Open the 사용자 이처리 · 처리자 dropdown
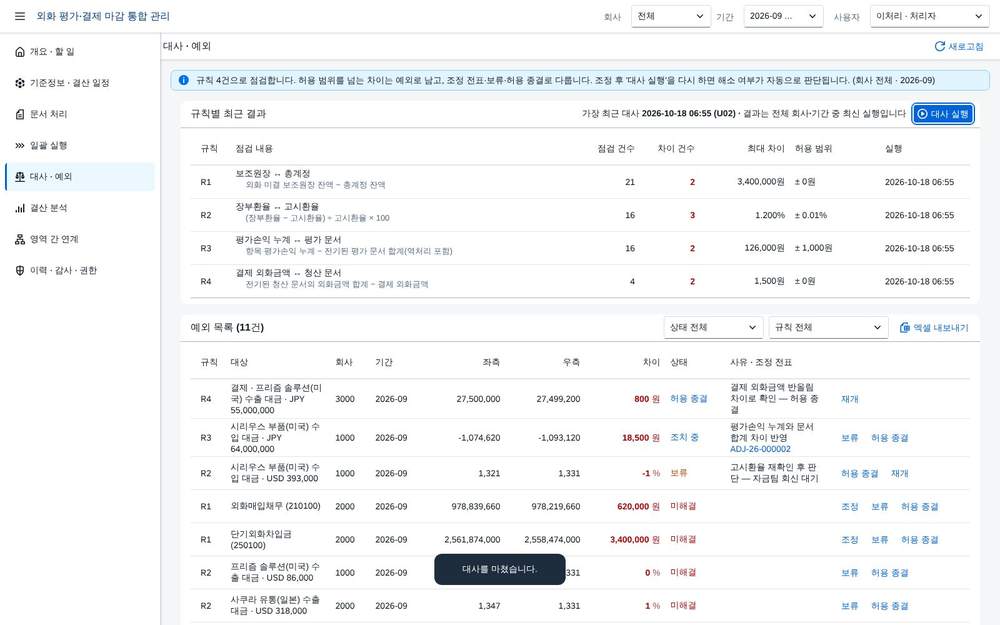 click(929, 16)
